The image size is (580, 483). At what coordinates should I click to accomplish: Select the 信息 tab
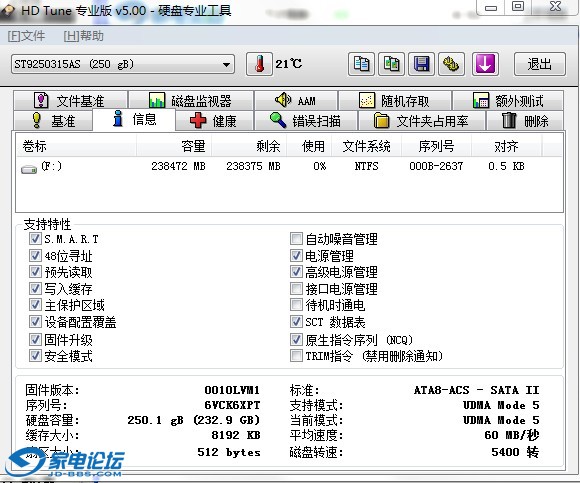click(x=134, y=119)
